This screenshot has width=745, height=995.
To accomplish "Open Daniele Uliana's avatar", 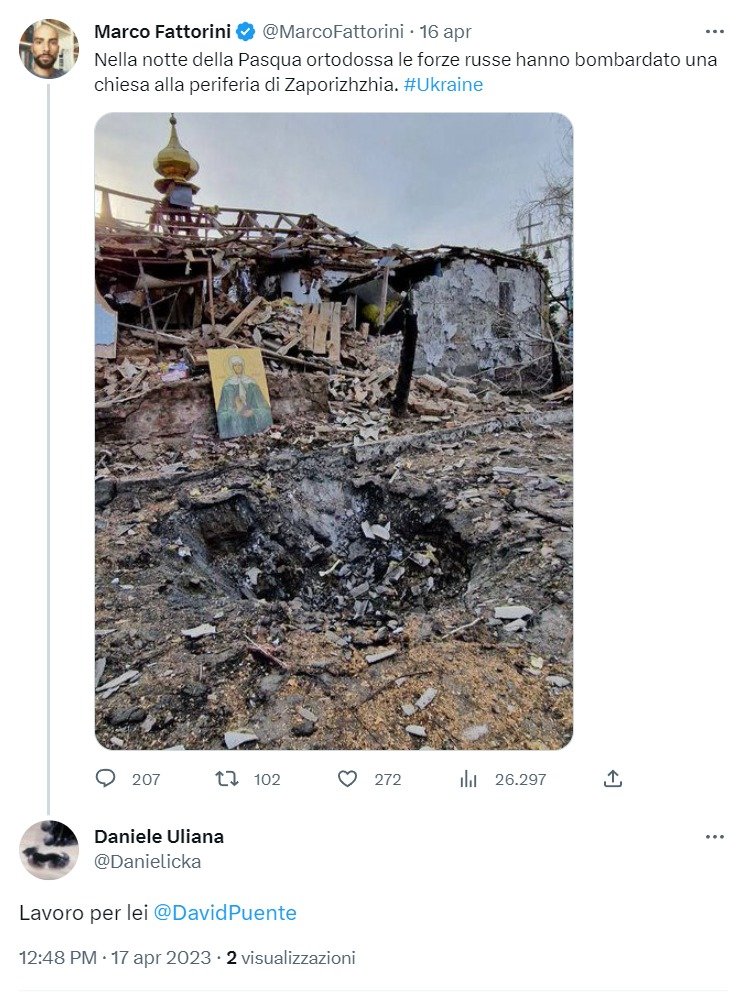I will (49, 850).
